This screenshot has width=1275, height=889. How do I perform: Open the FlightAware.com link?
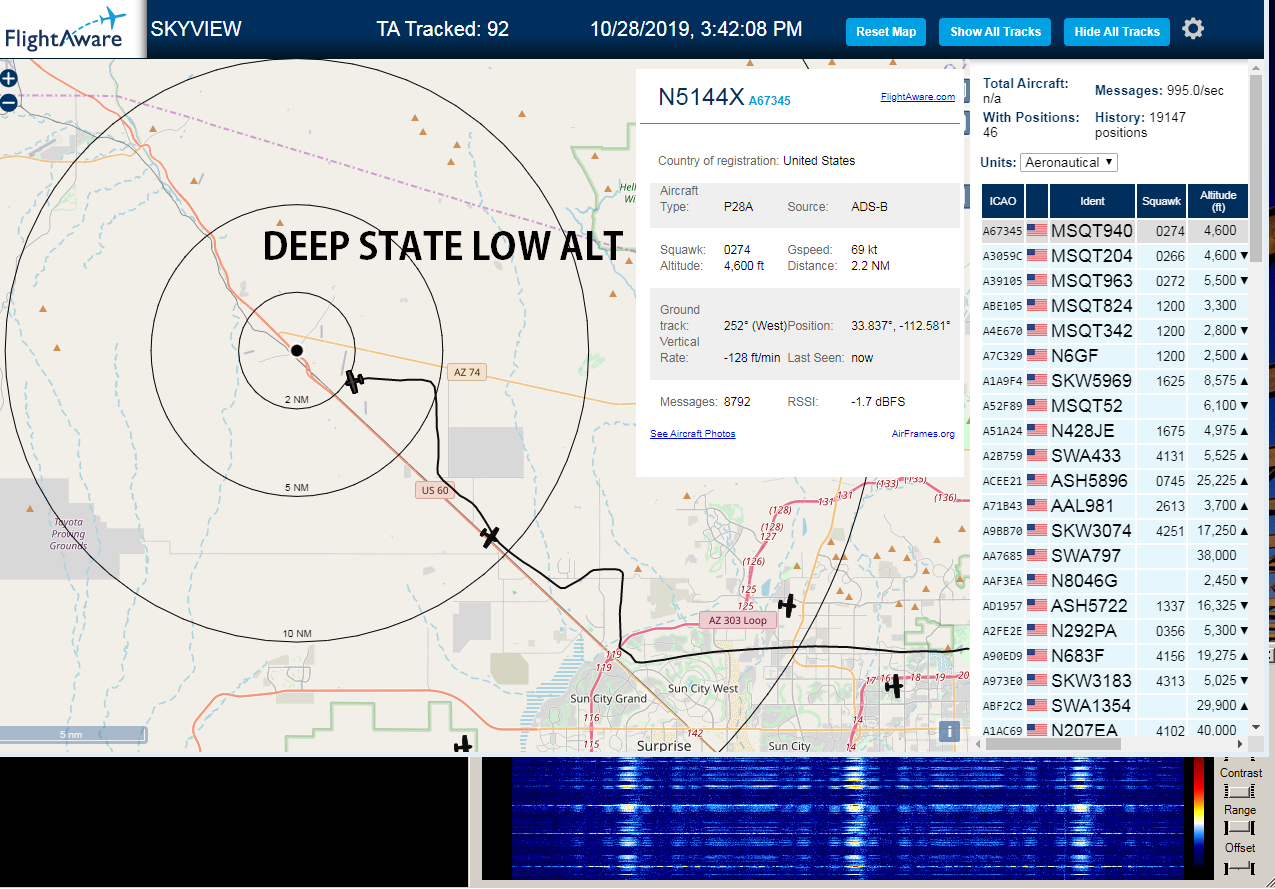(x=917, y=97)
